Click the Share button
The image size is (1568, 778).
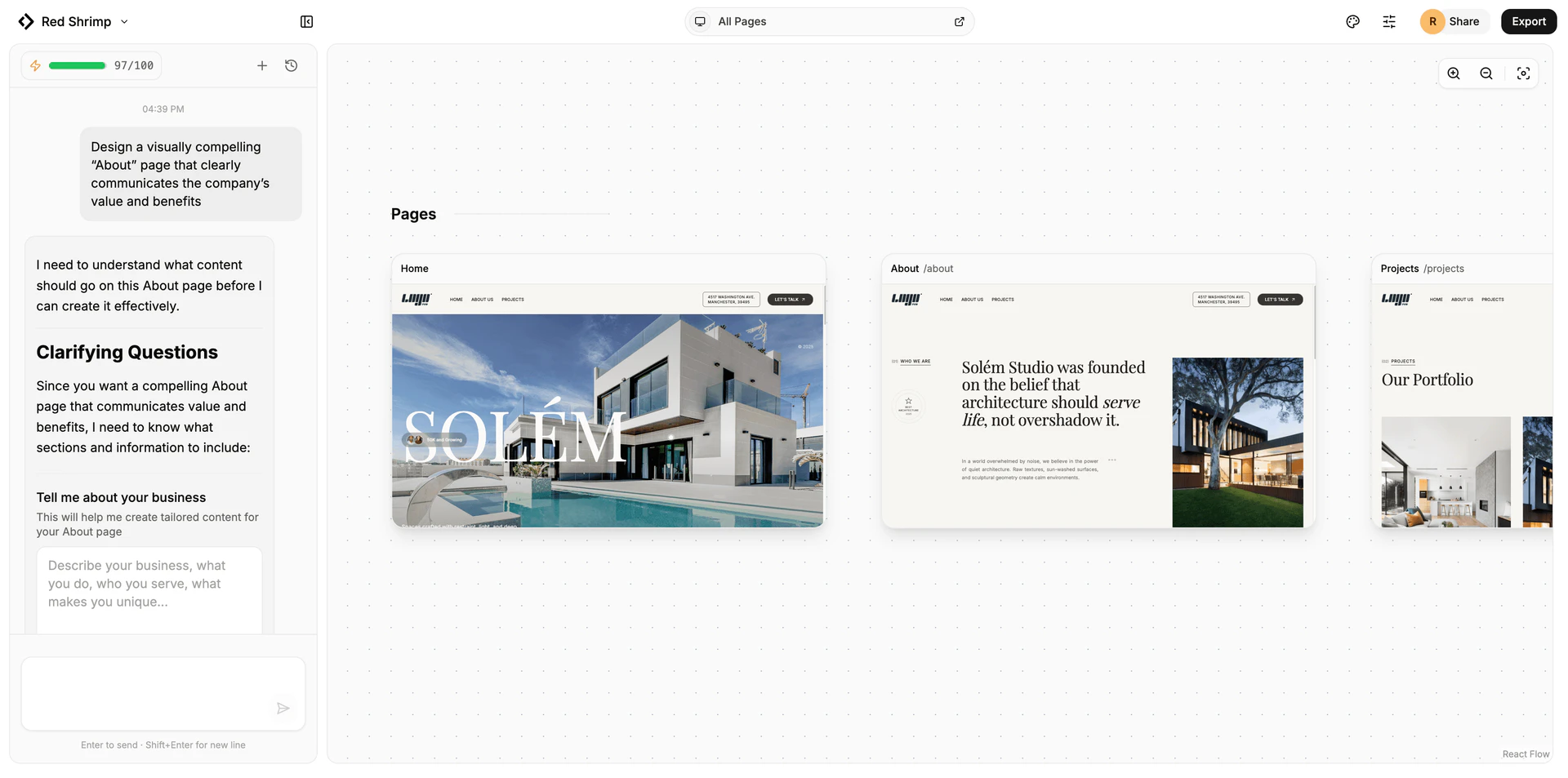(x=1464, y=21)
